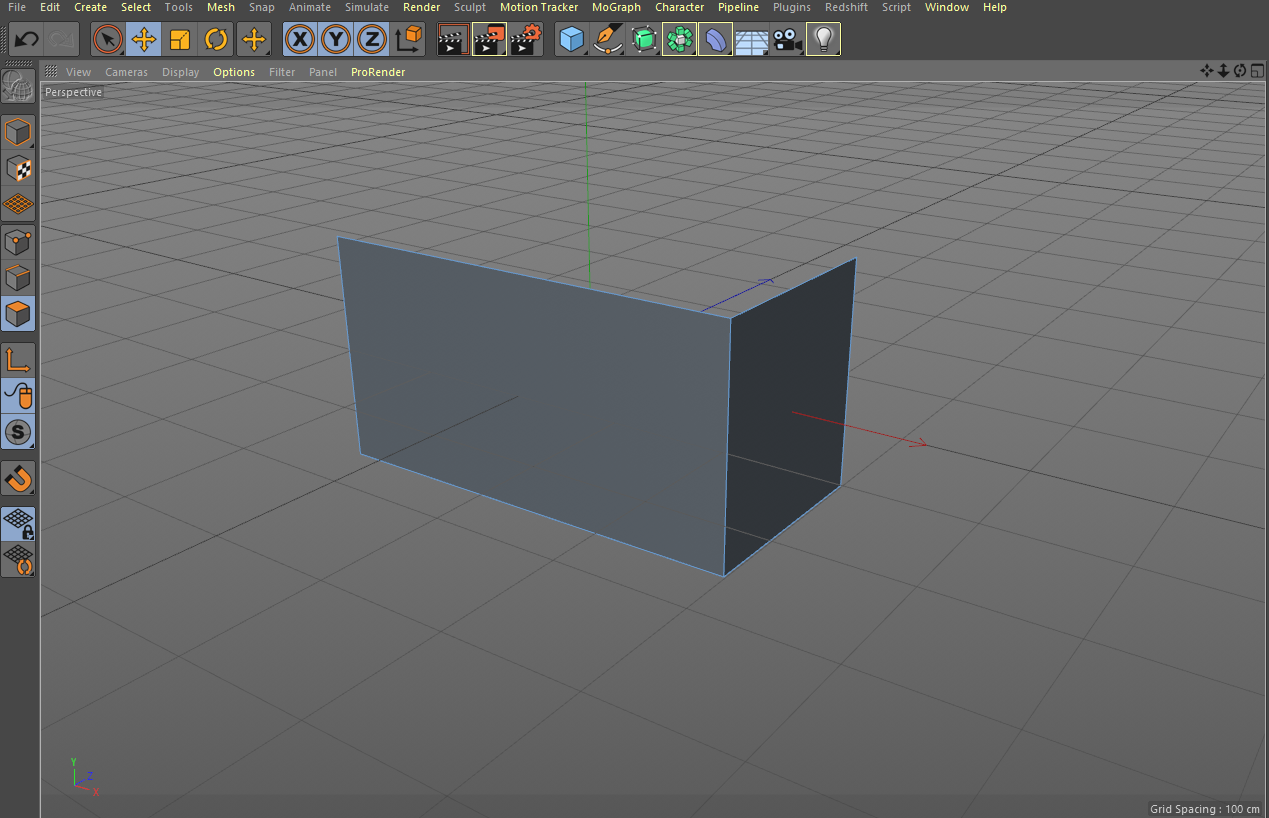Screen dimensions: 1269x818
Task: Open the Window menu
Action: (947, 7)
